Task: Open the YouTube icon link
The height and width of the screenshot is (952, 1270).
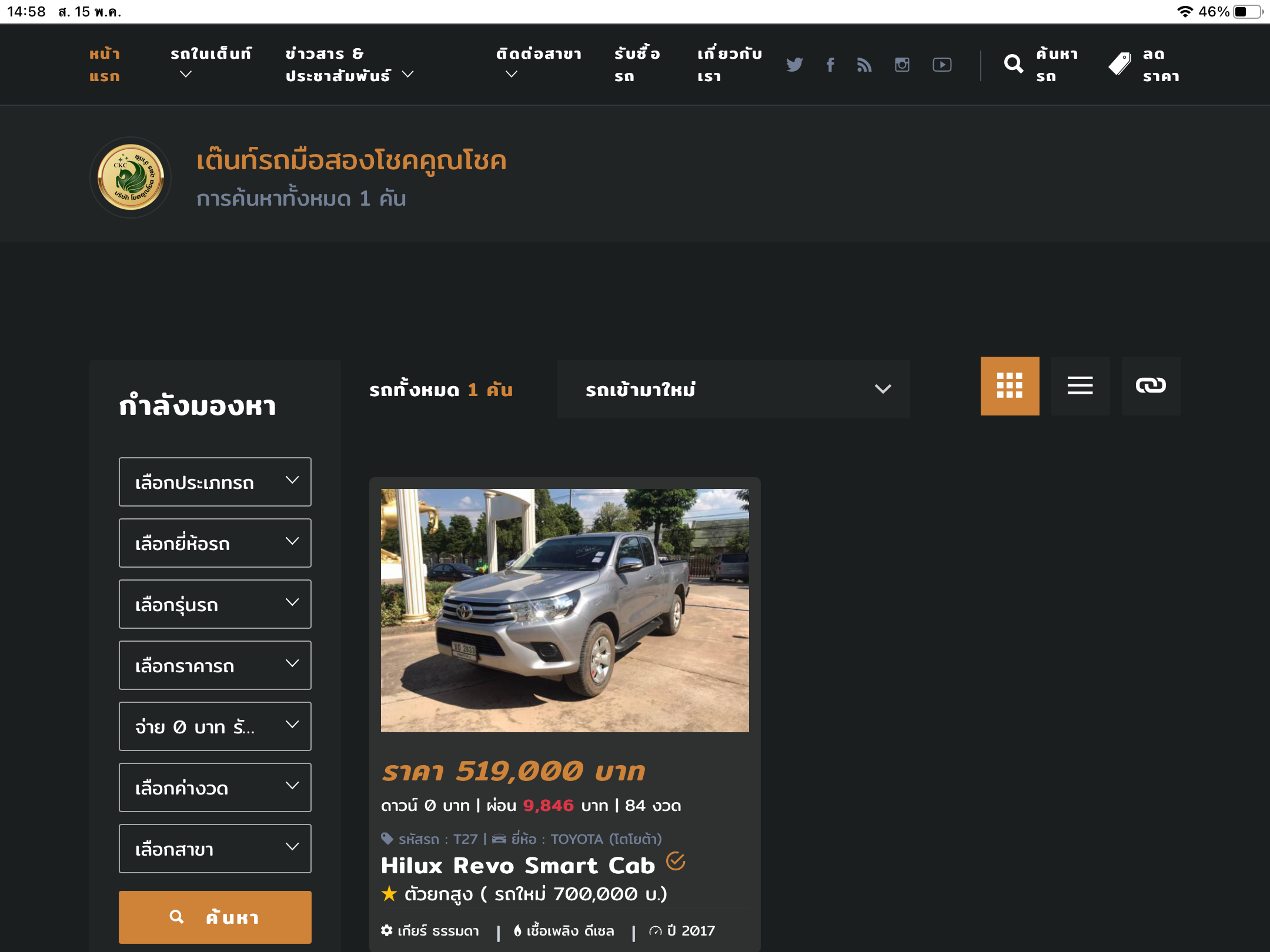Action: pos(942,65)
